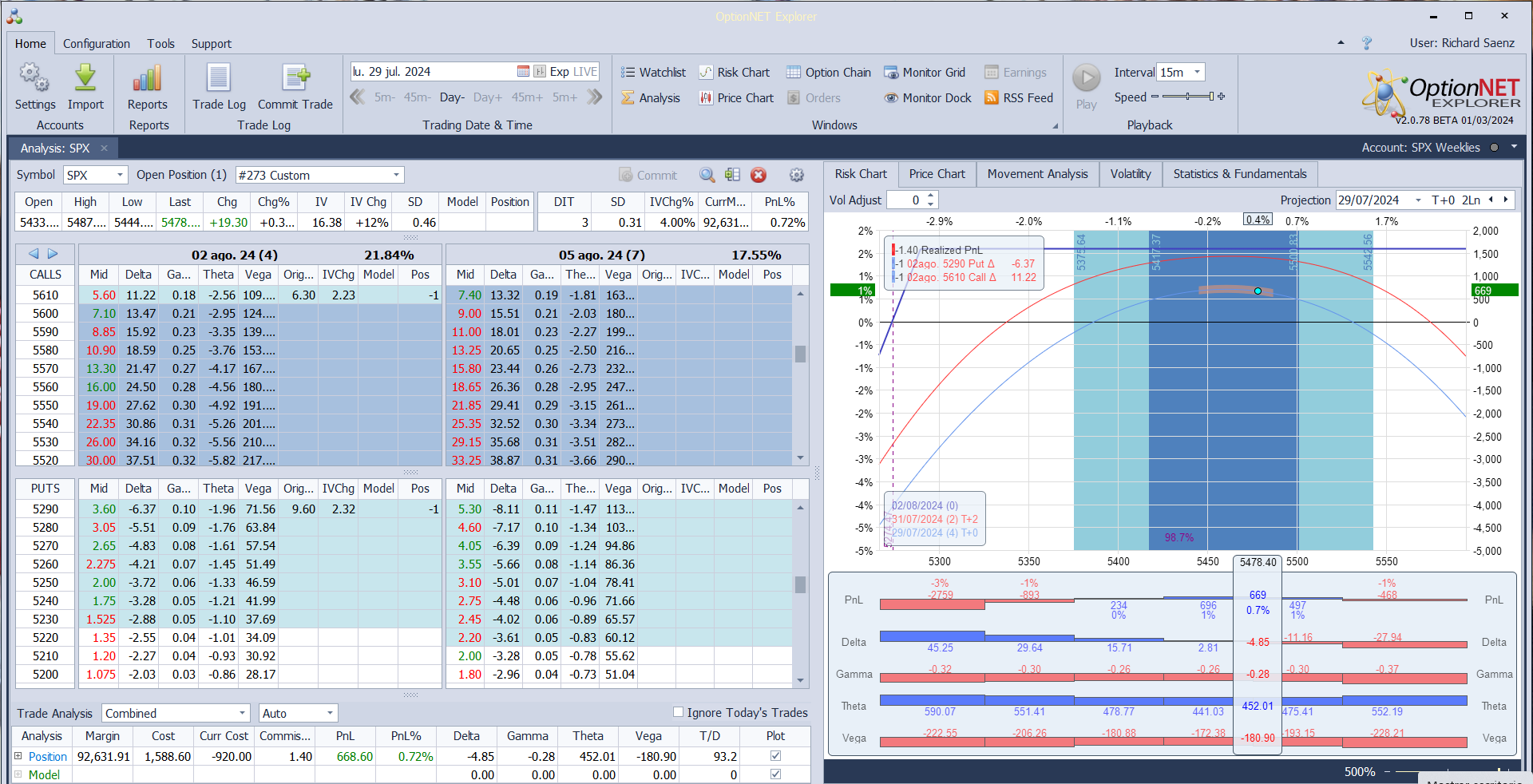Toggle LIVE mode in date field
Screen dimensions: 1533x784
[585, 71]
